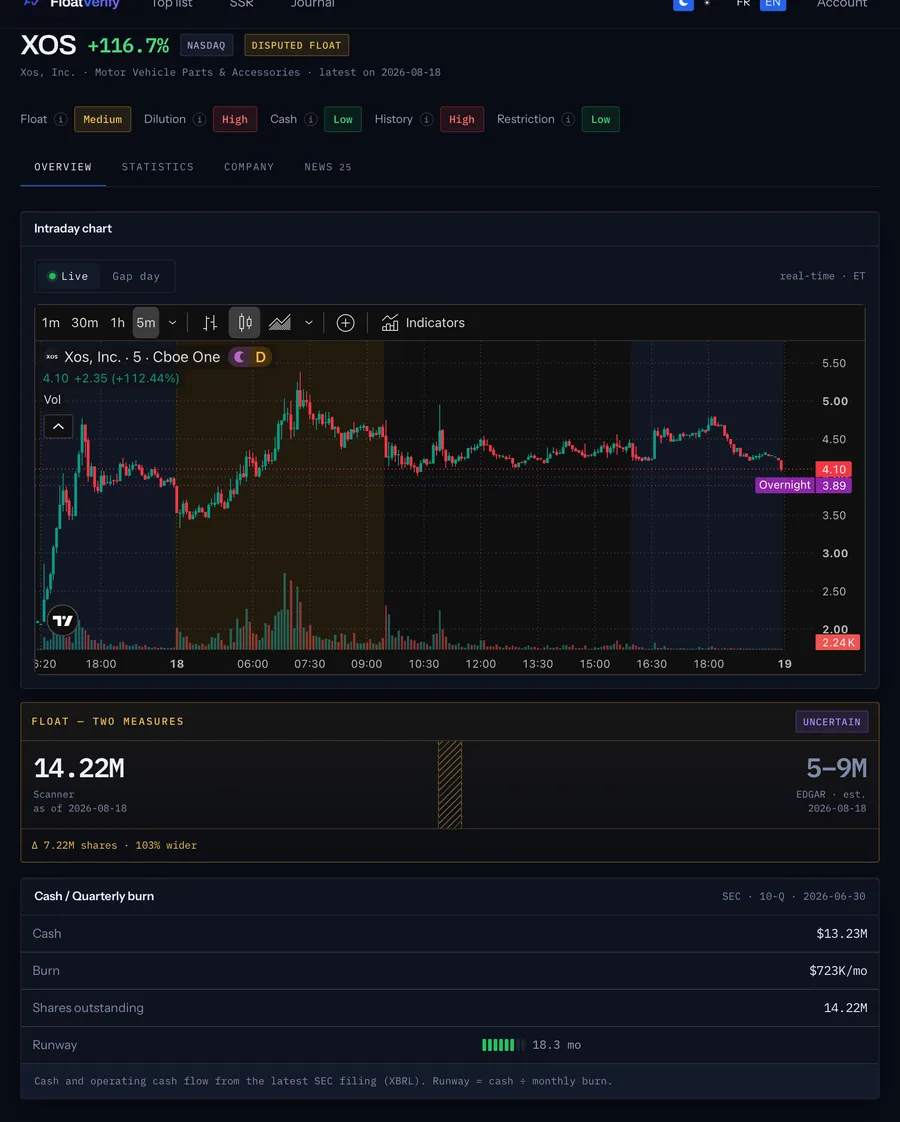This screenshot has height=1122, width=900.
Task: Switch to light theme sun icon
Action: [707, 4]
